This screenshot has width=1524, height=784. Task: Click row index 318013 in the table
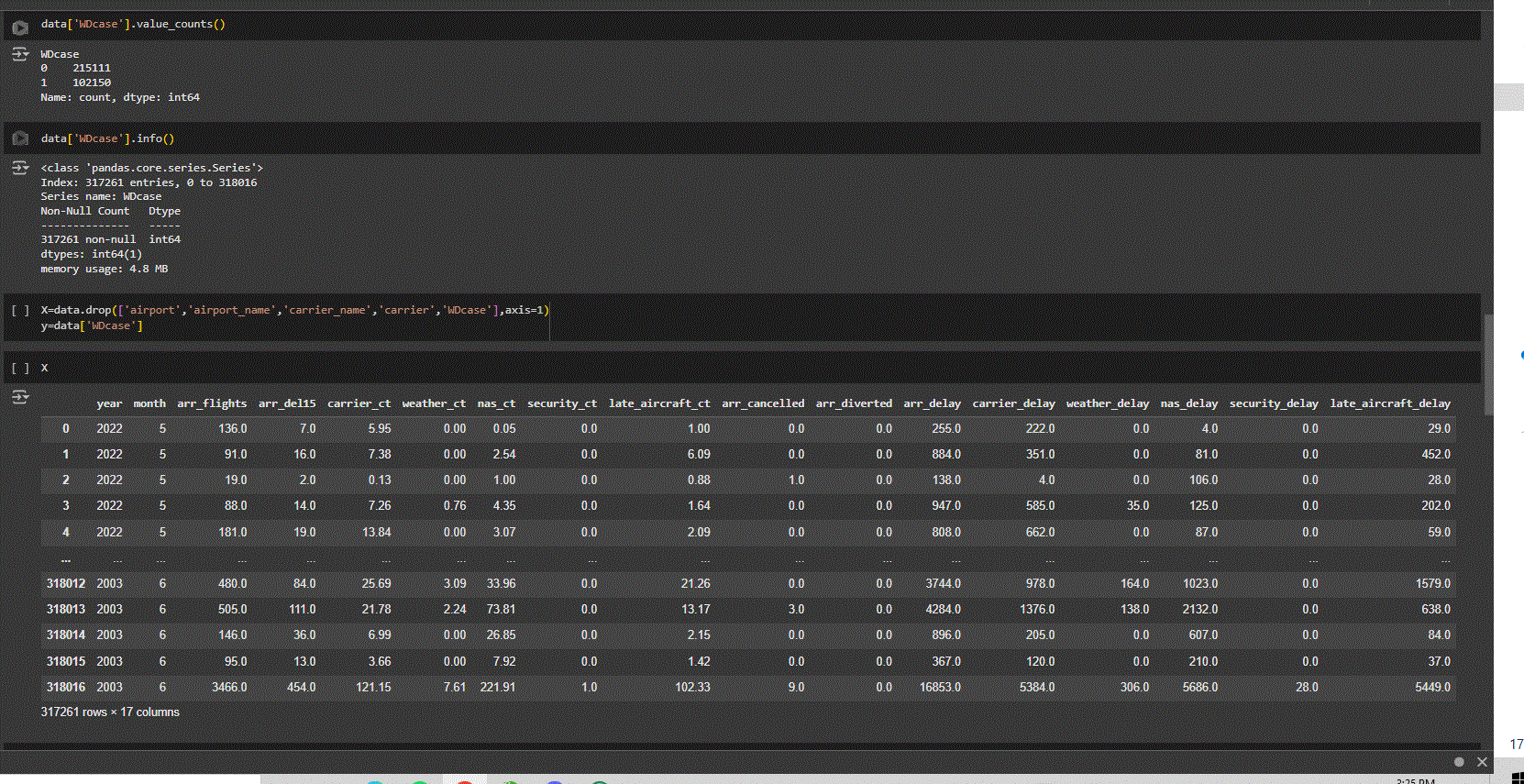point(66,609)
